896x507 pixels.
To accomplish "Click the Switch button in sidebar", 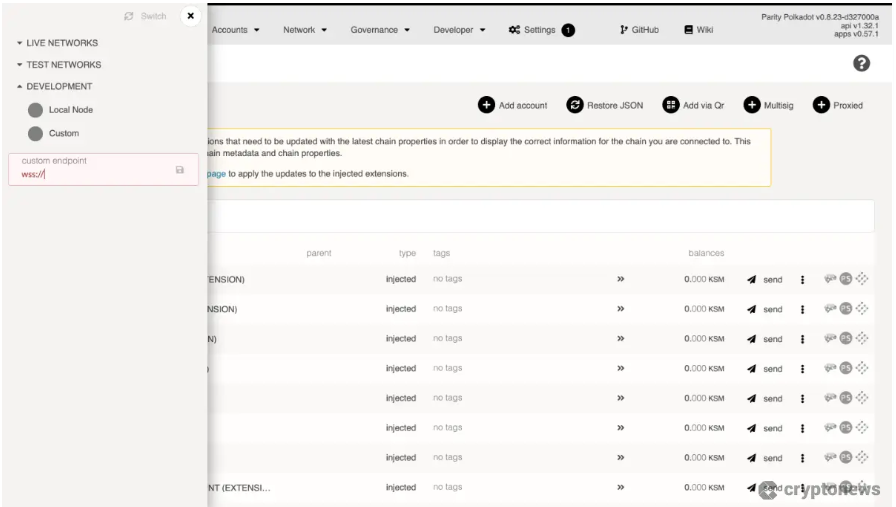I will click(x=145, y=16).
